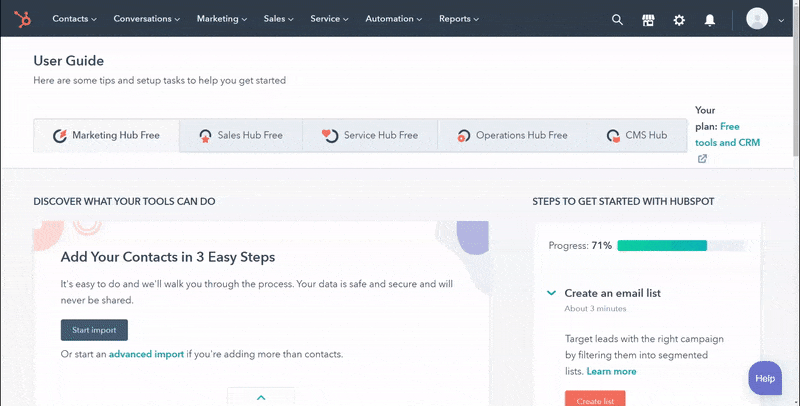The height and width of the screenshot is (406, 800).
Task: Open the Reports dropdown menu
Action: click(459, 19)
